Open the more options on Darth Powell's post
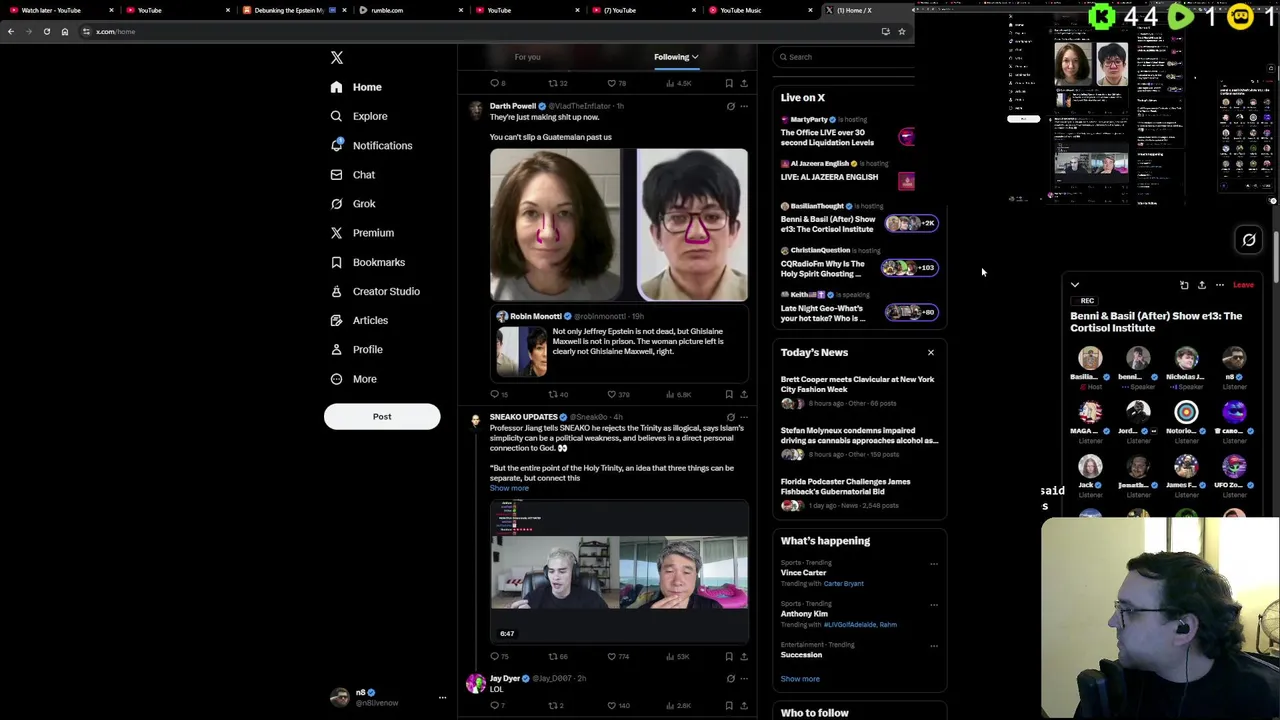Image resolution: width=1280 pixels, height=720 pixels. point(744,106)
